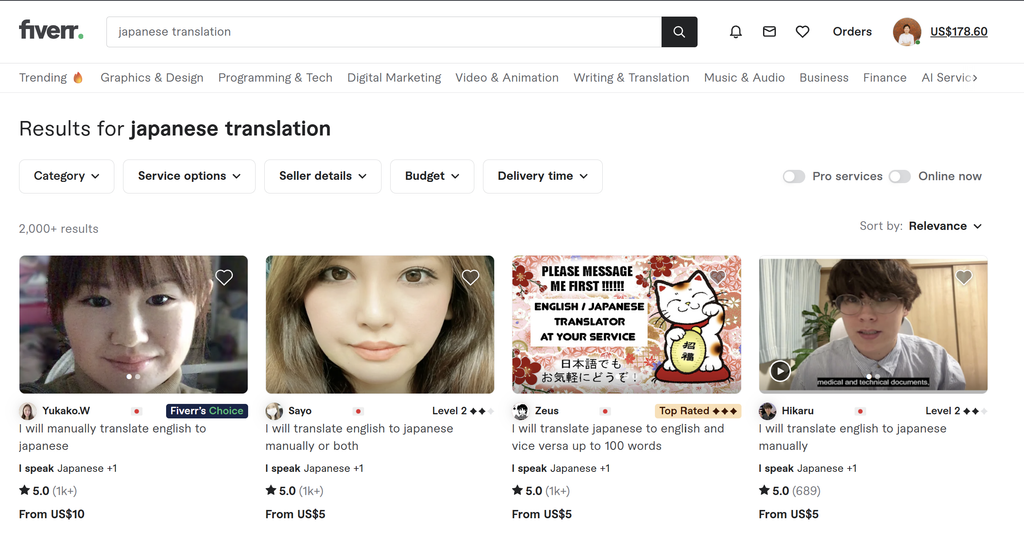The height and width of the screenshot is (534, 1024).
Task: Click Japan flag next to Yukako.W
Action: (x=136, y=411)
